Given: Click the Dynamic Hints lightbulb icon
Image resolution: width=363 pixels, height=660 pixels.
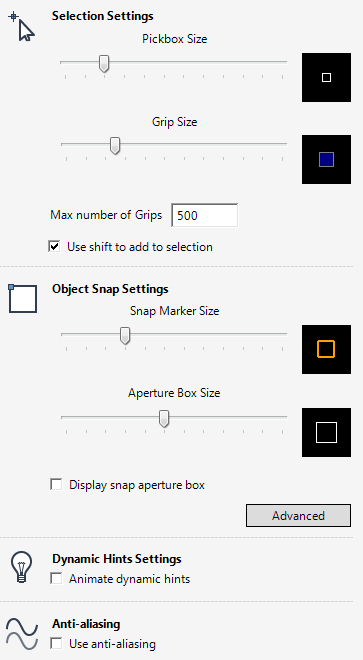Looking at the screenshot, I should [22, 567].
